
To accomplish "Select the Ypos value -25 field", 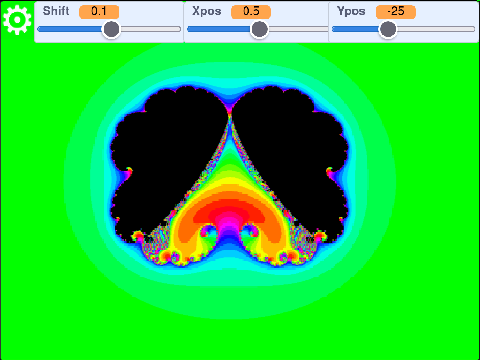I will point(396,11).
